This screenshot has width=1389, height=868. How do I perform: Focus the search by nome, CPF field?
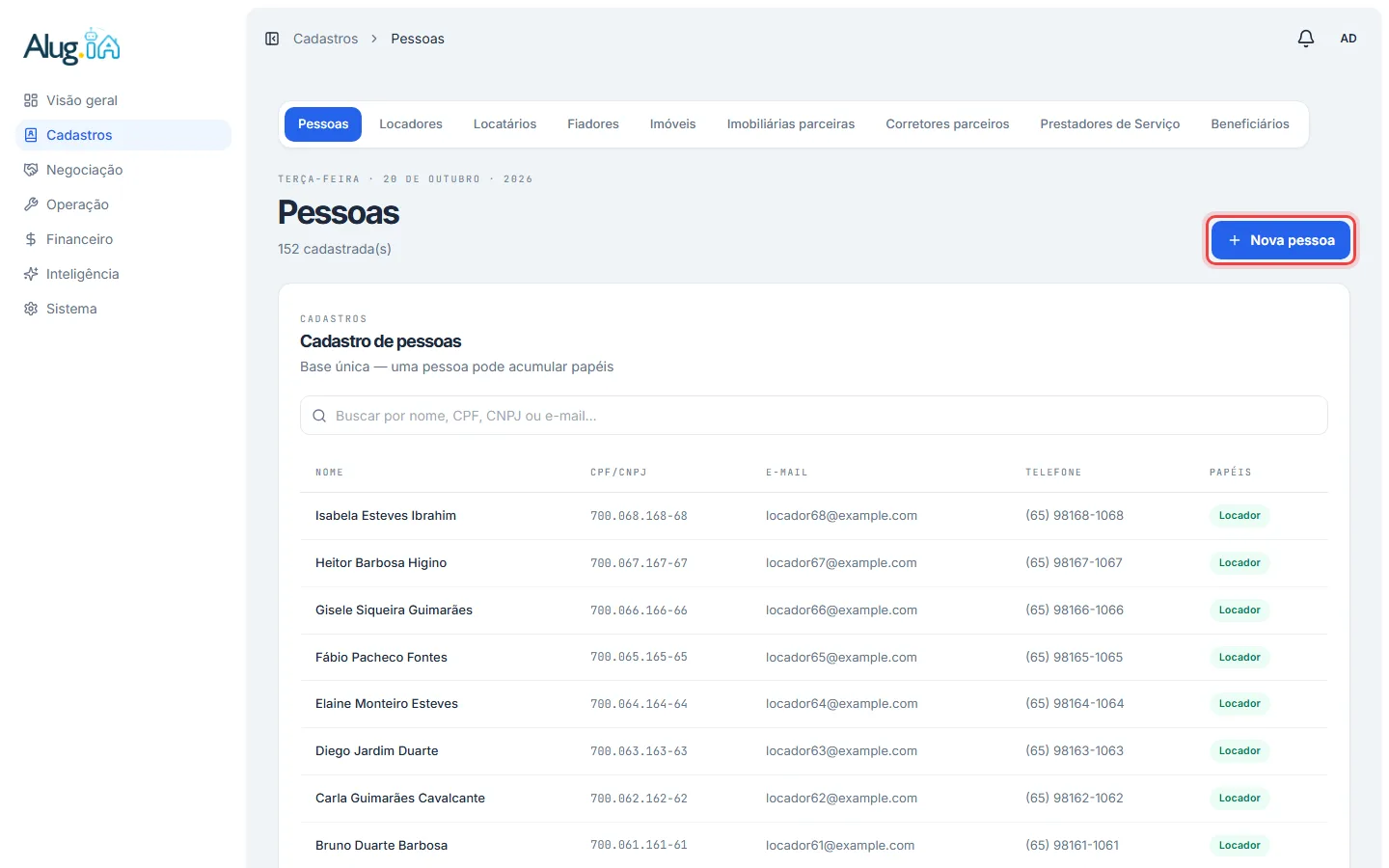814,416
